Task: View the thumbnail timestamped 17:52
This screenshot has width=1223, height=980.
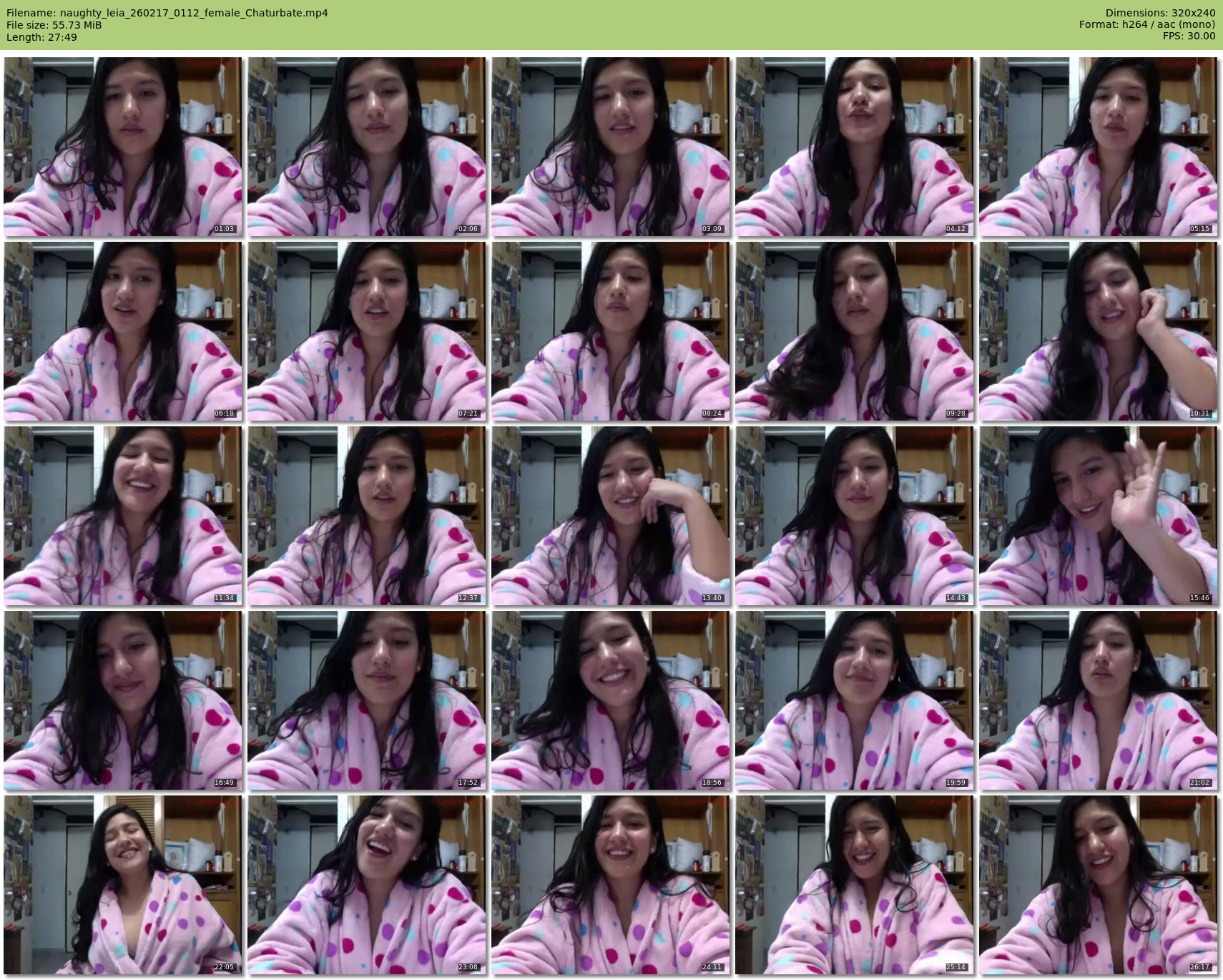Action: coord(367,700)
